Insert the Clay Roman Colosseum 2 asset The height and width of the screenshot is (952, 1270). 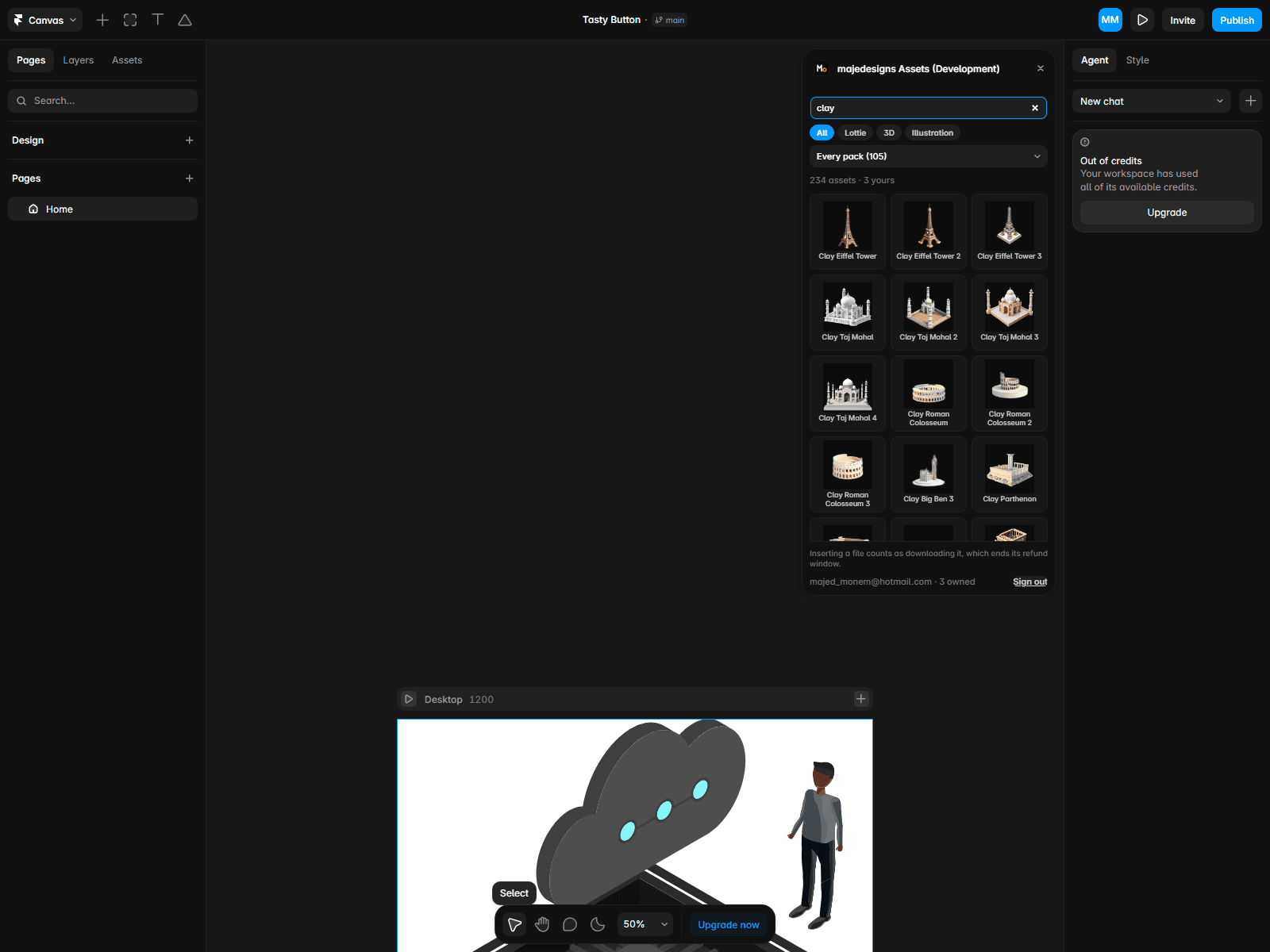pos(1010,393)
